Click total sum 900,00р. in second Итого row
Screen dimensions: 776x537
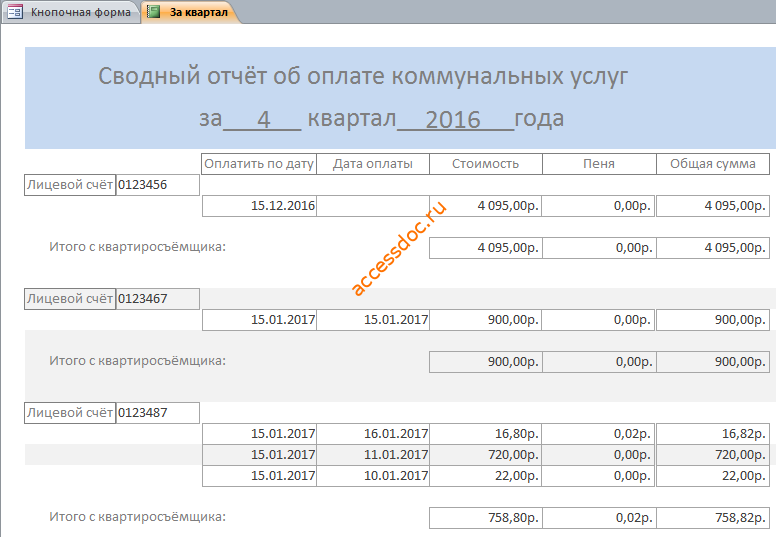pos(713,362)
